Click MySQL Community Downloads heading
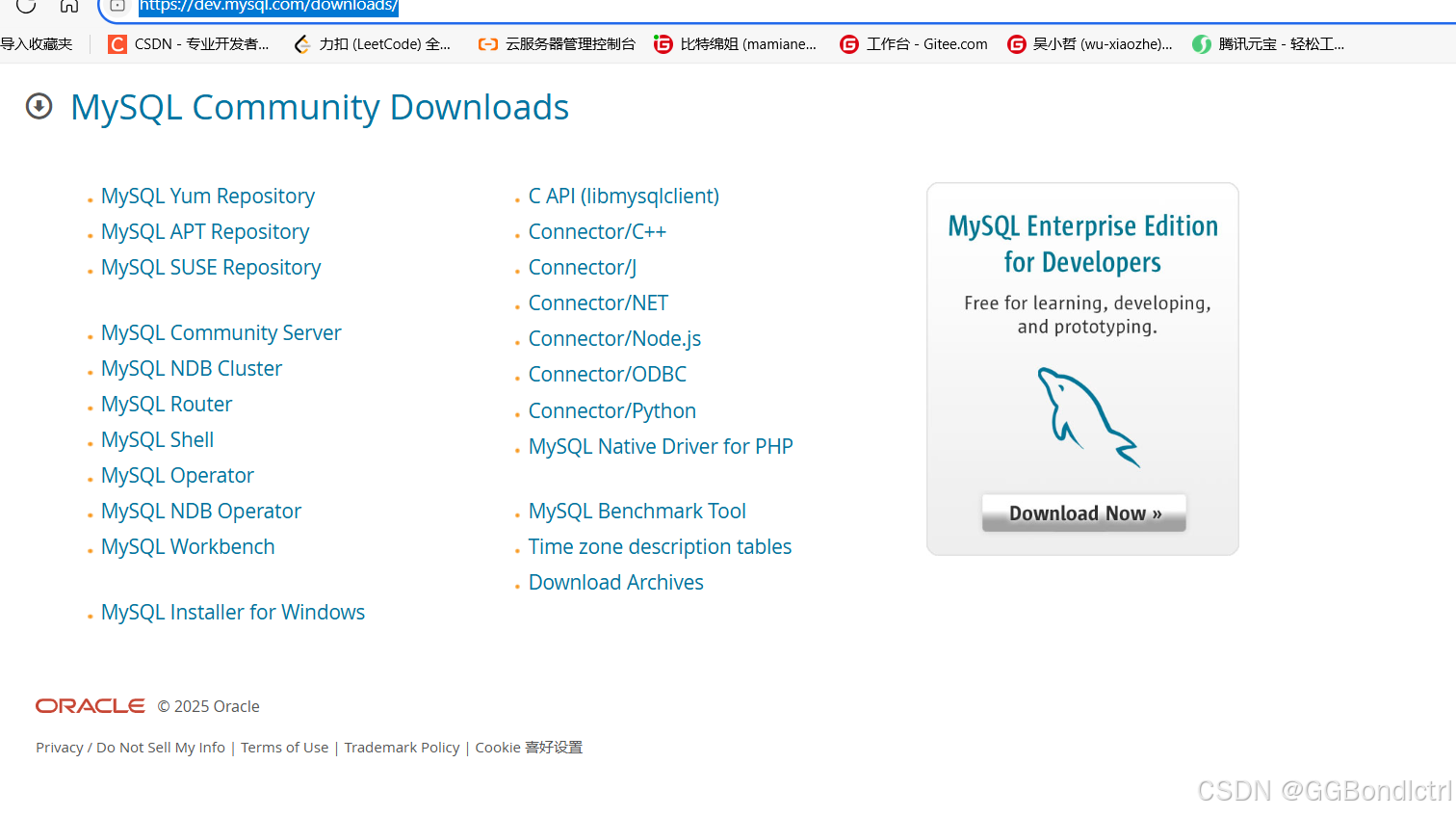Viewport: 1456px width, 816px height. pyautogui.click(x=320, y=107)
